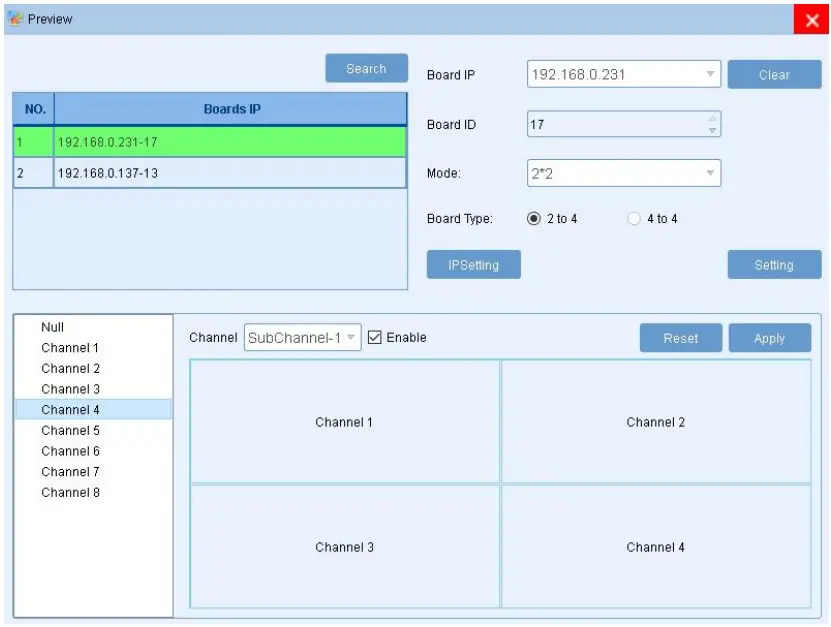Click the Search button to find boards
Image resolution: width=831 pixels, height=627 pixels.
click(x=365, y=68)
